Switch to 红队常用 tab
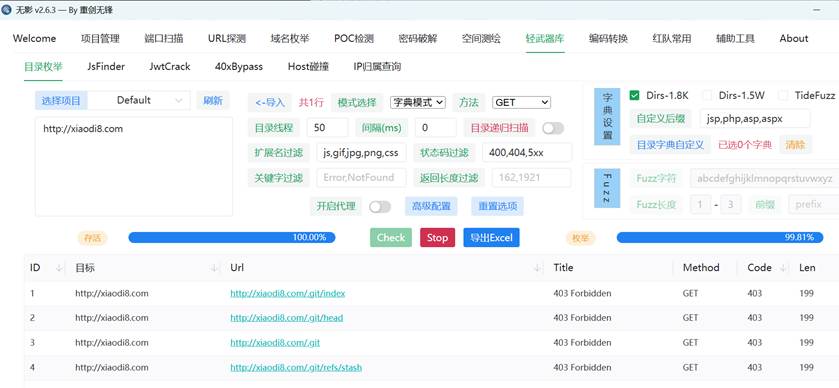Viewport: 839px width, 388px height. tap(672, 39)
